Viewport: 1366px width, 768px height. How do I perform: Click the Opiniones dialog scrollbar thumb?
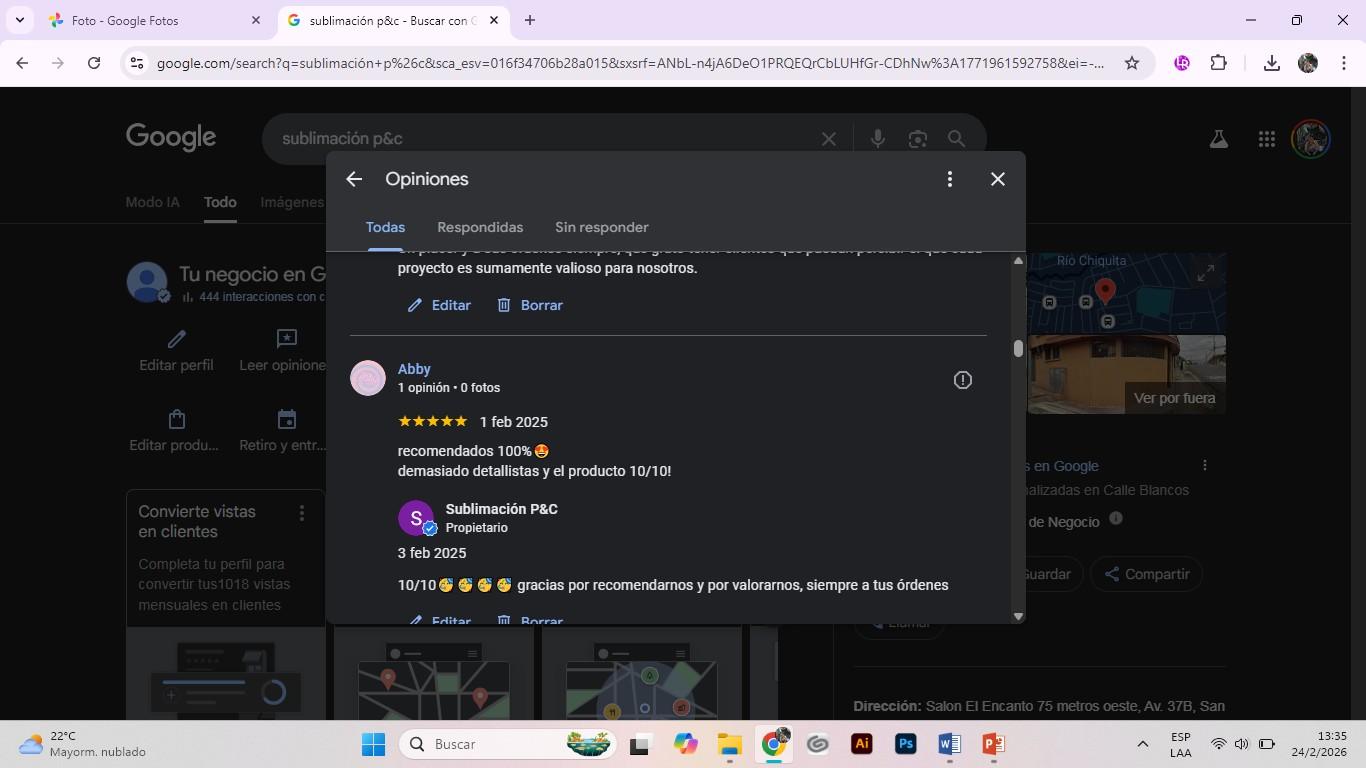pyautogui.click(x=1018, y=348)
